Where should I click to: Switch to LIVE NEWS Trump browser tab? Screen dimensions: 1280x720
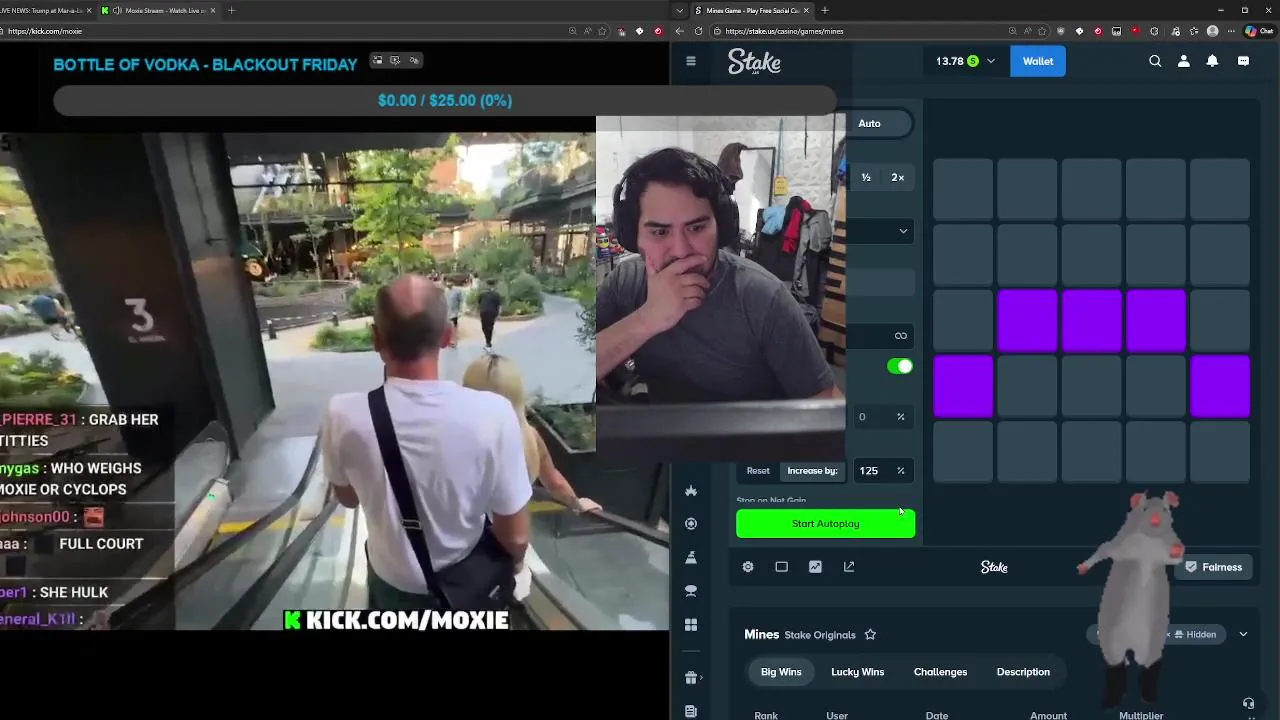point(48,10)
